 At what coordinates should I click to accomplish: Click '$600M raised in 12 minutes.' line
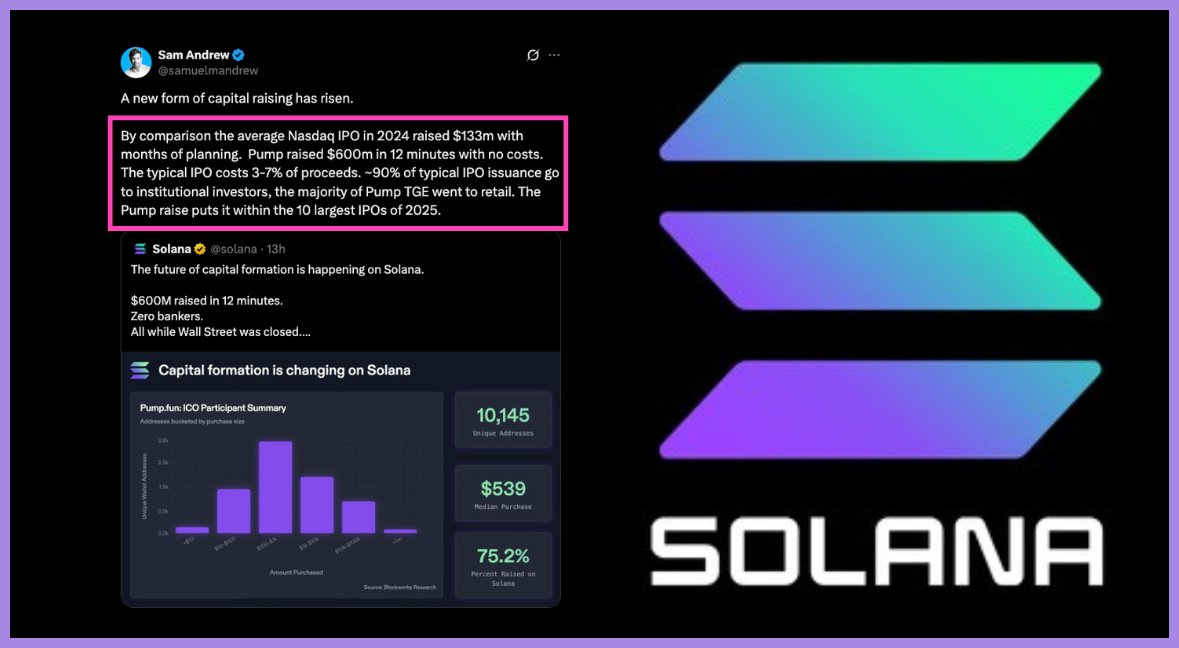(x=207, y=301)
